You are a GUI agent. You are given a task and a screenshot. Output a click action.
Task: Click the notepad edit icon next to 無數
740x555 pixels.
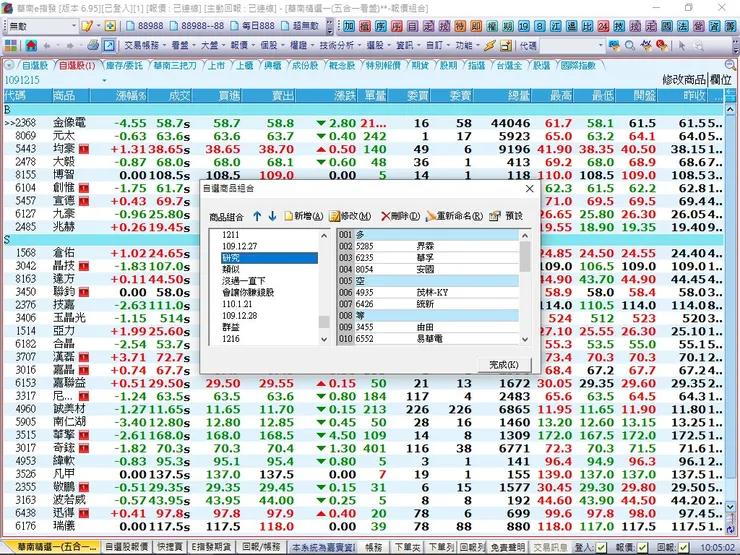(87, 25)
